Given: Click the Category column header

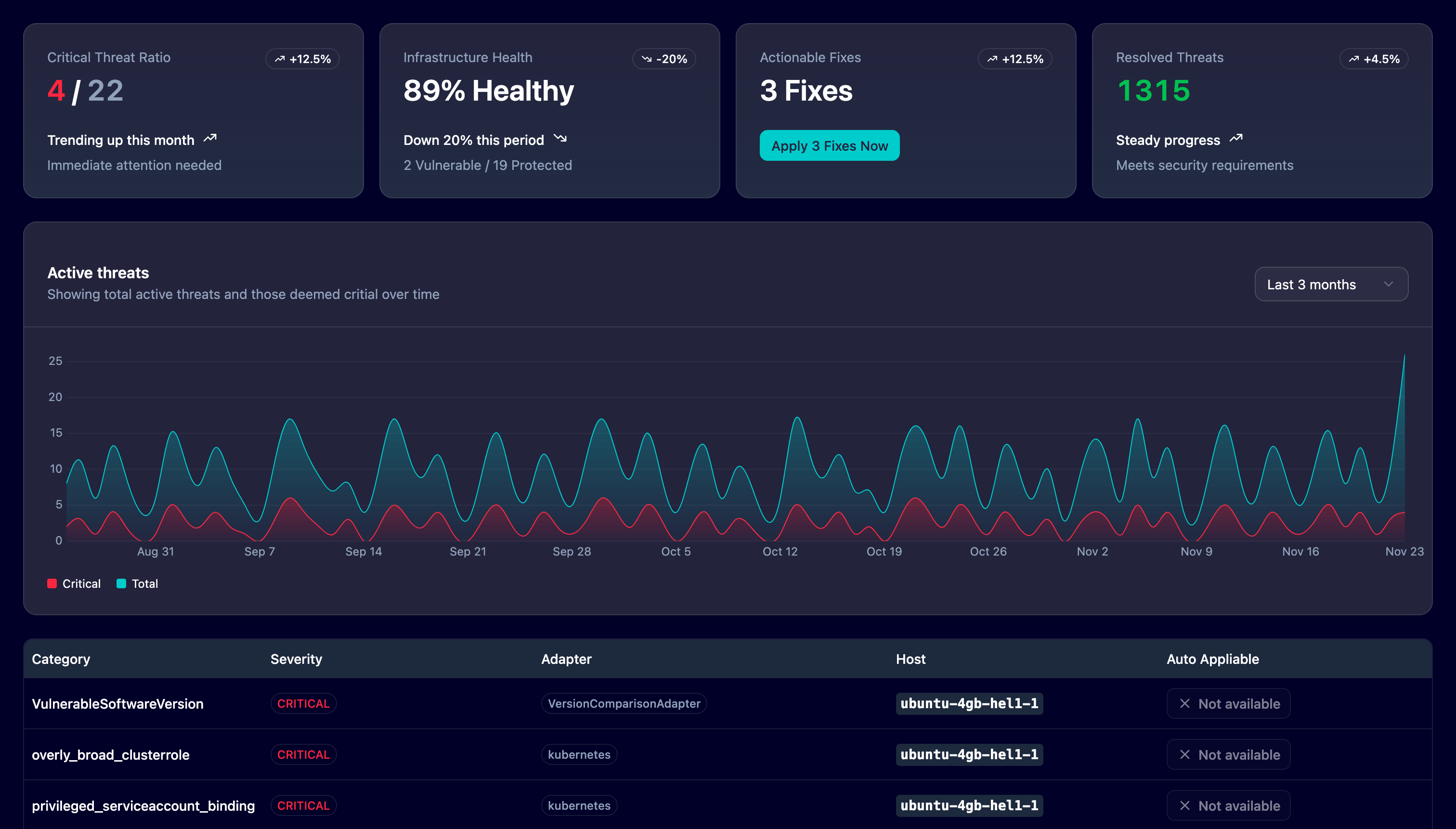Looking at the screenshot, I should 61,659.
